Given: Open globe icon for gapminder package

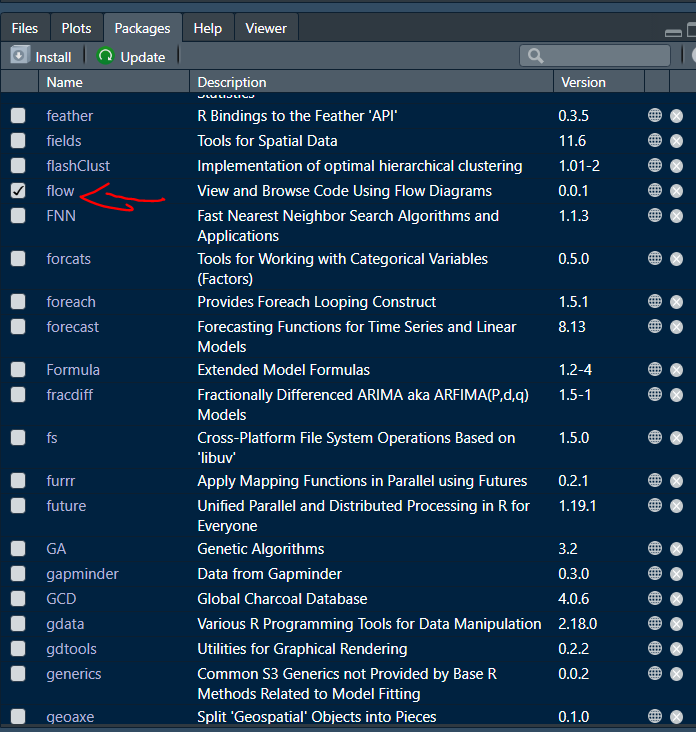Looking at the screenshot, I should [x=655, y=573].
